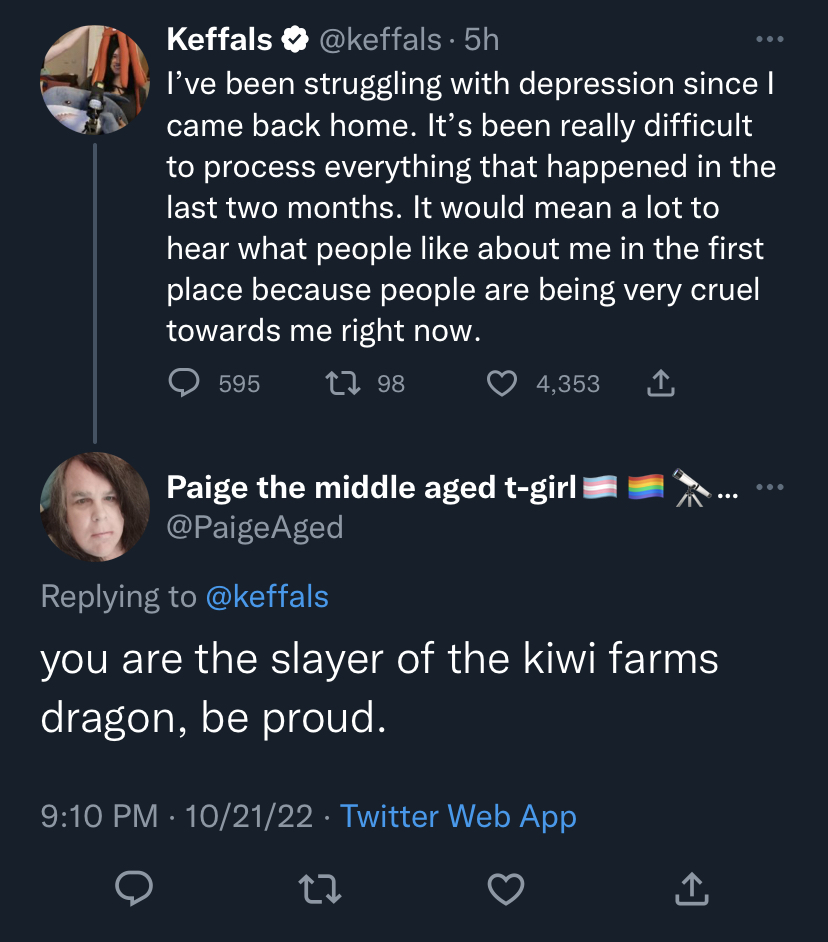Screen dimensions: 828x942
Task: Share Keffals' tweet via share icon
Action: click(661, 383)
